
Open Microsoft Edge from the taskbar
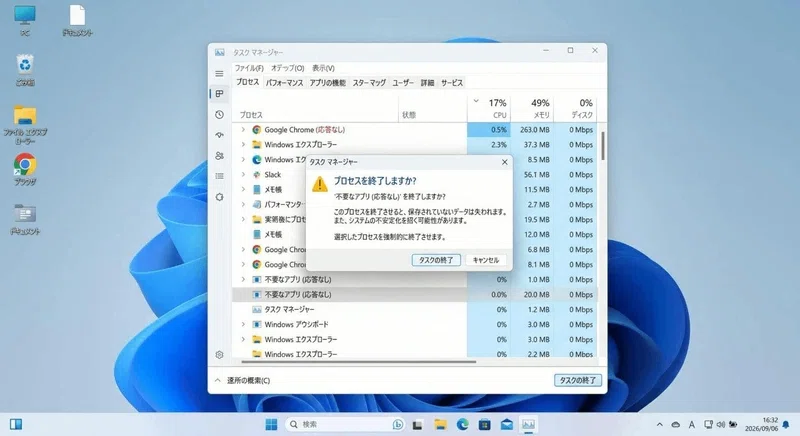[x=462, y=424]
